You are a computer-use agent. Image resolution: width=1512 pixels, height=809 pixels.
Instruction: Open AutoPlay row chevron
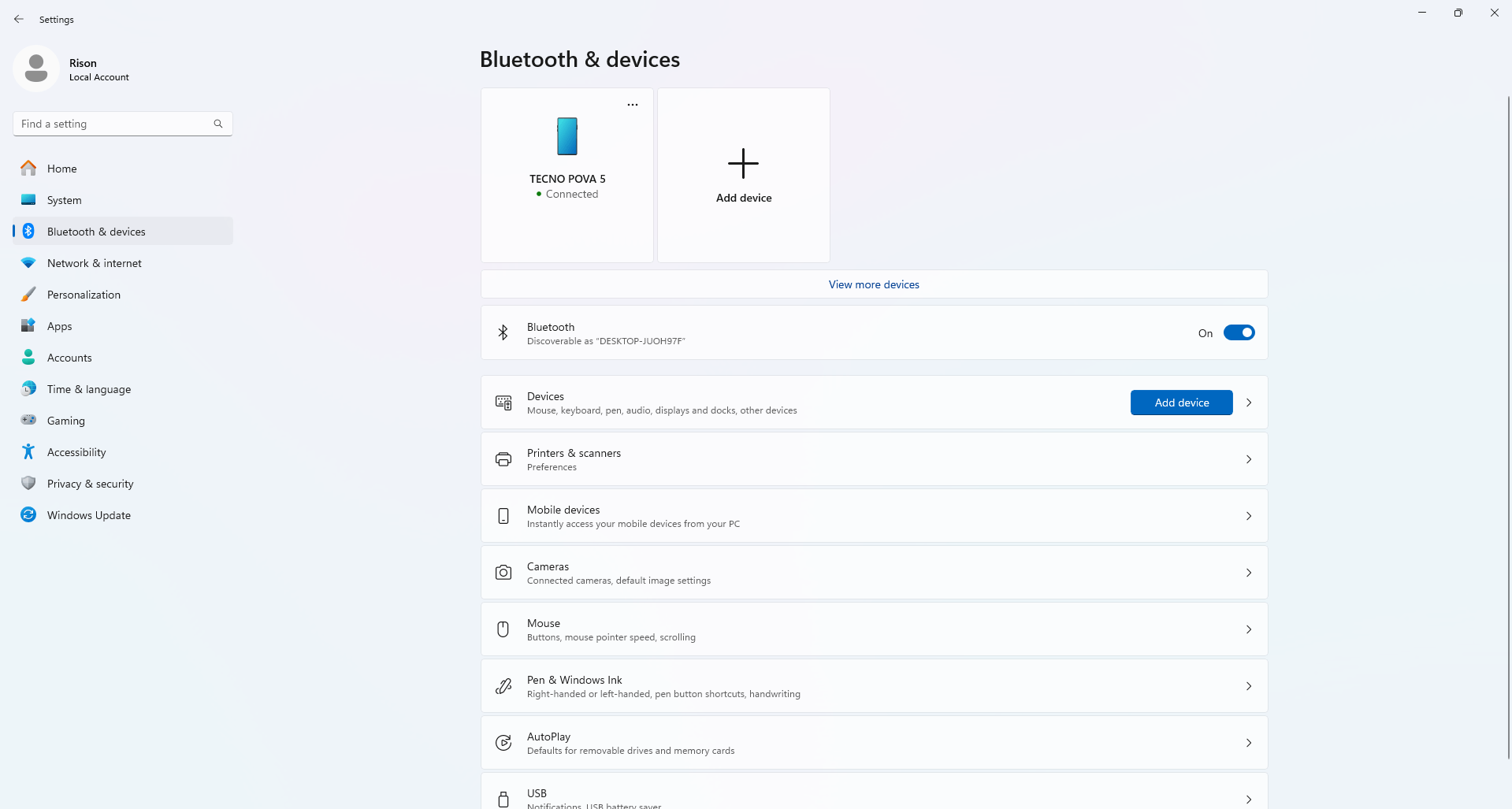(x=1249, y=743)
